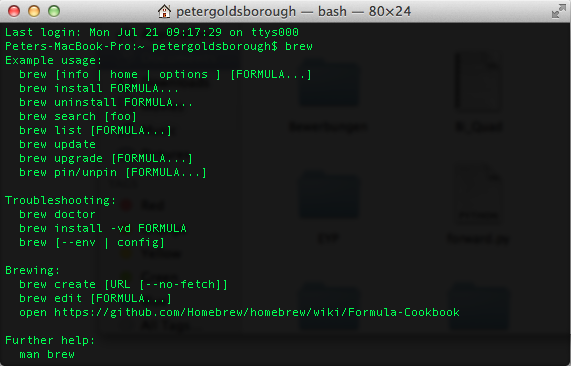The height and width of the screenshot is (366, 571).
Task: Click the 'Troubleshooting:' heading
Action: click(x=60, y=200)
